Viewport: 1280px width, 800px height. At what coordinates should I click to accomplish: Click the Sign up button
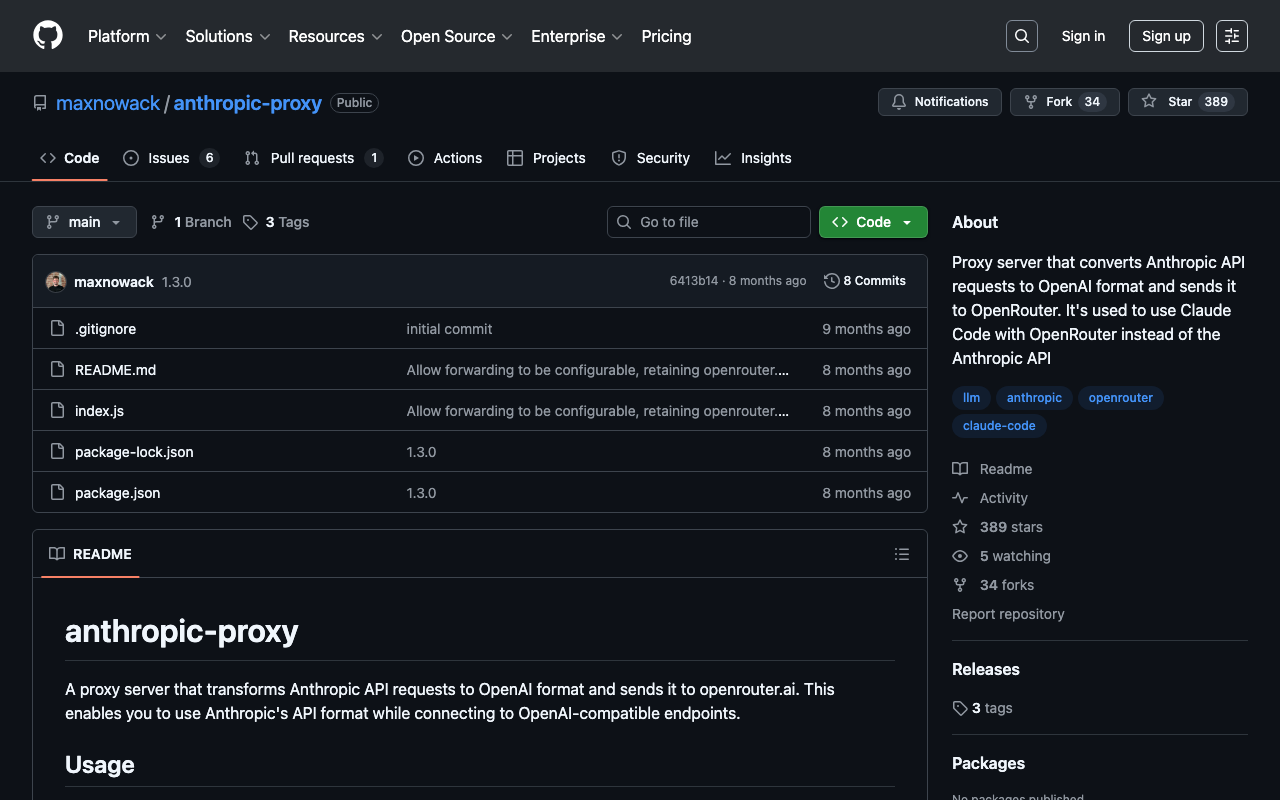1166,36
